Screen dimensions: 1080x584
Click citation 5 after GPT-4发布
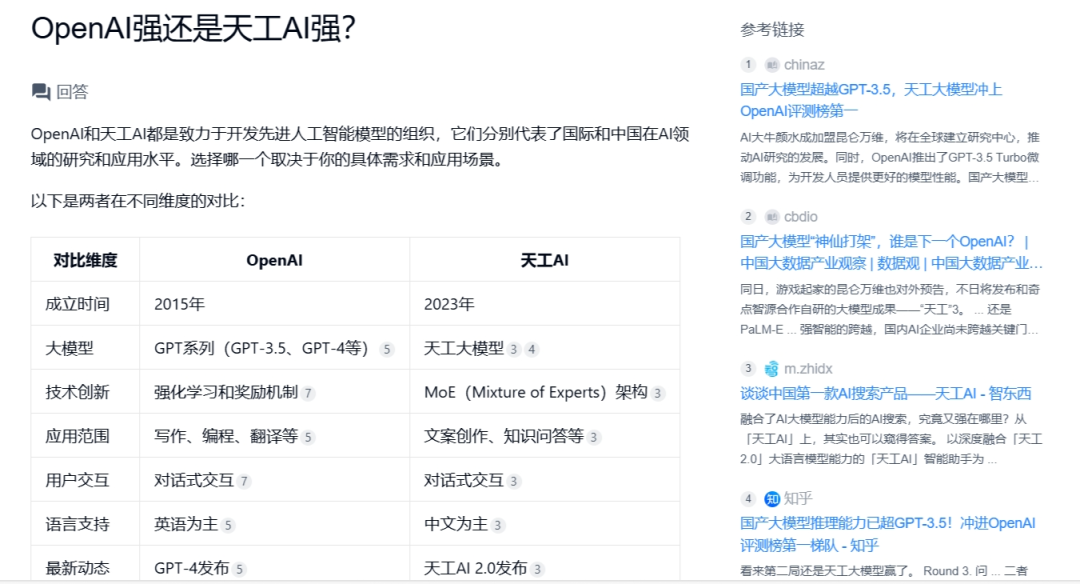point(239,570)
